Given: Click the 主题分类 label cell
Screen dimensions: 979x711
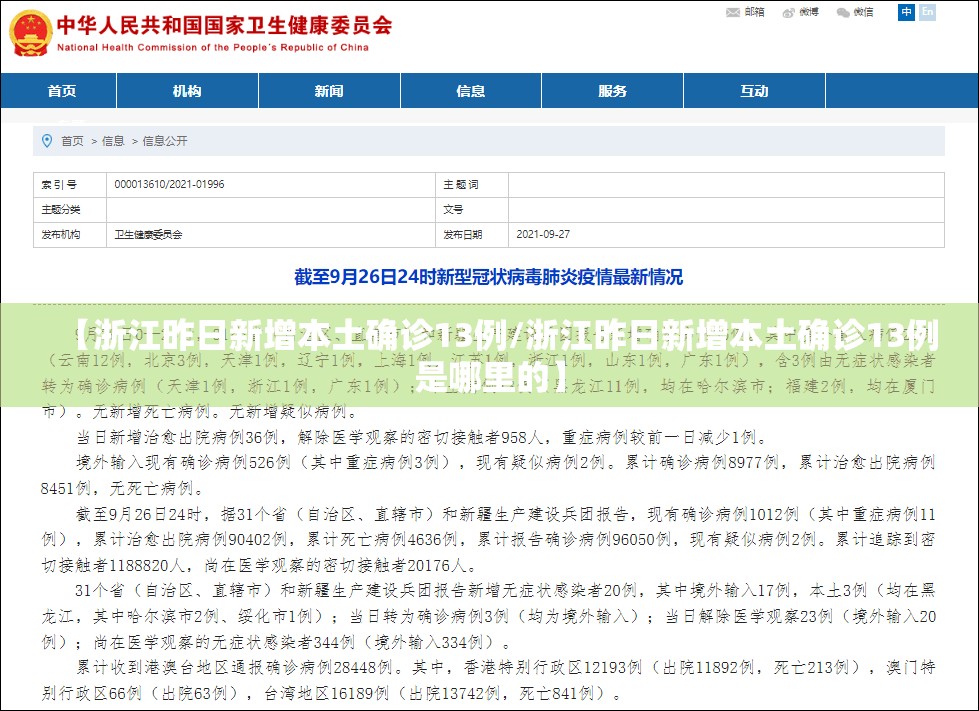Looking at the screenshot, I should [70, 210].
